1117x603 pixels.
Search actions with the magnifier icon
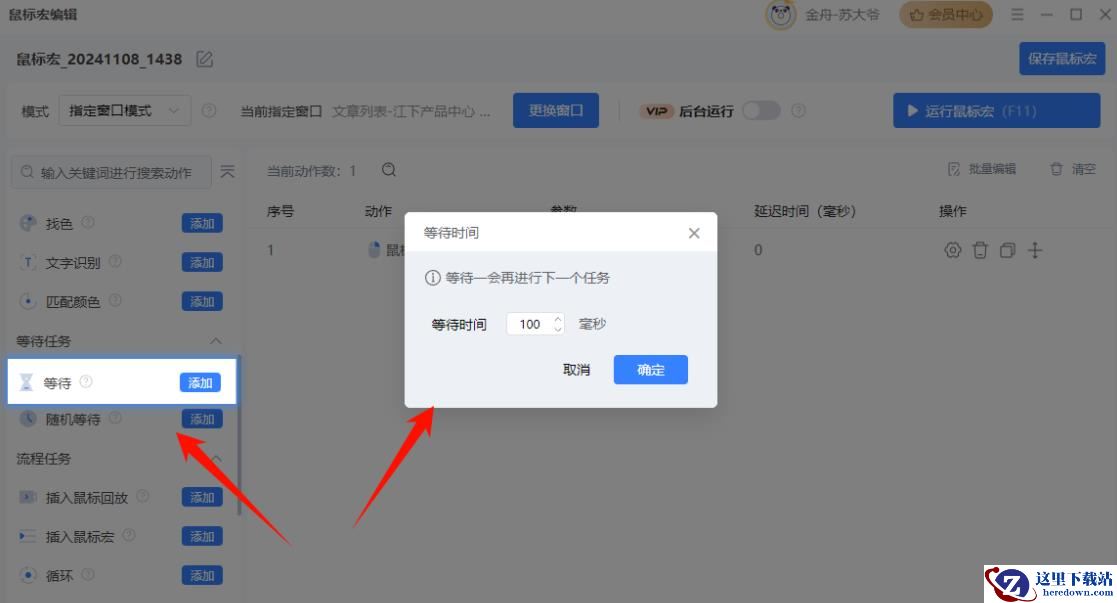coord(388,170)
